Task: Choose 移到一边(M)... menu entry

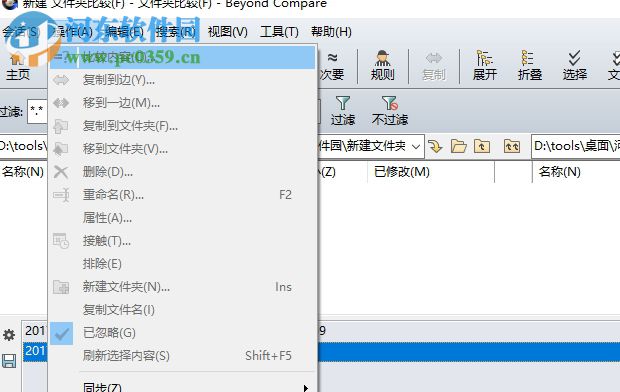Action: tap(182, 103)
